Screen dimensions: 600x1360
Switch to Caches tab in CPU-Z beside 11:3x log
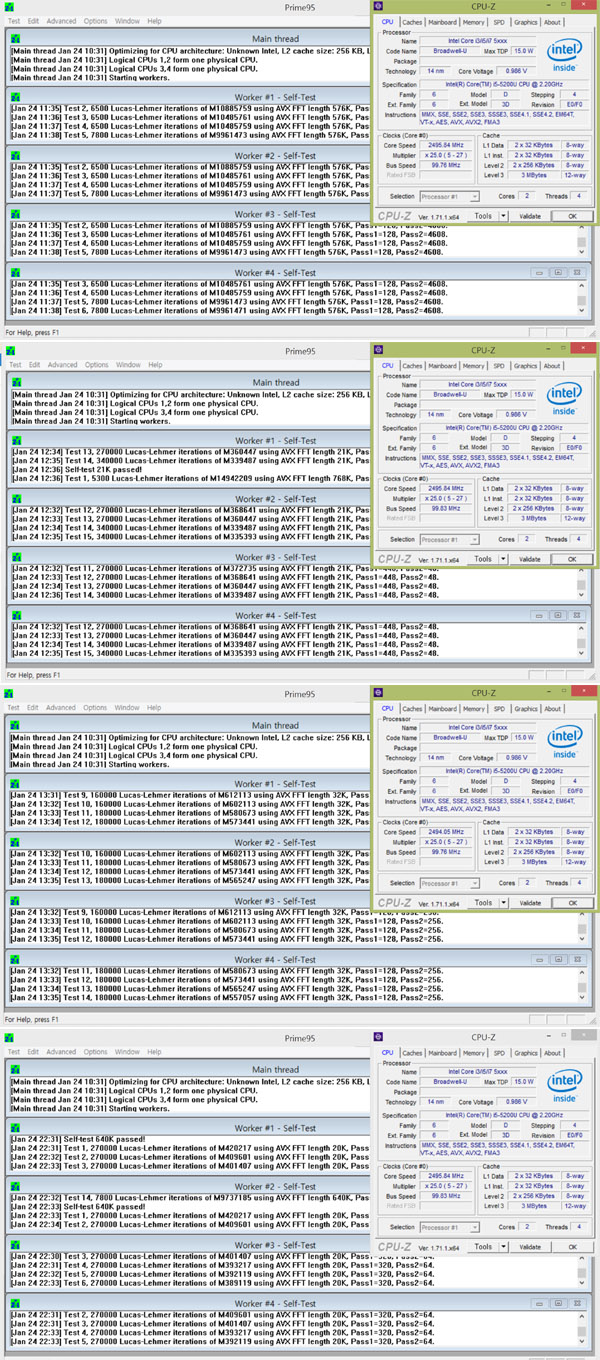click(x=412, y=22)
